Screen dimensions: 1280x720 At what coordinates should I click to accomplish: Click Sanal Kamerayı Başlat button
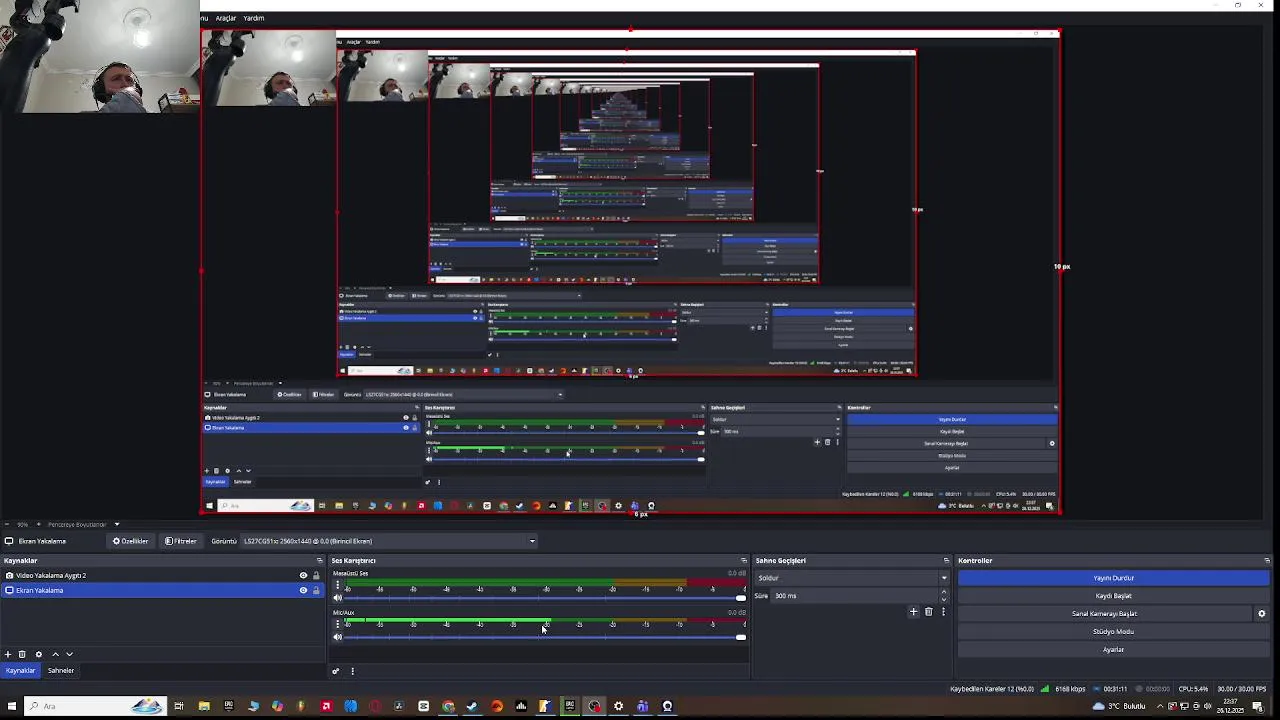coord(1104,614)
